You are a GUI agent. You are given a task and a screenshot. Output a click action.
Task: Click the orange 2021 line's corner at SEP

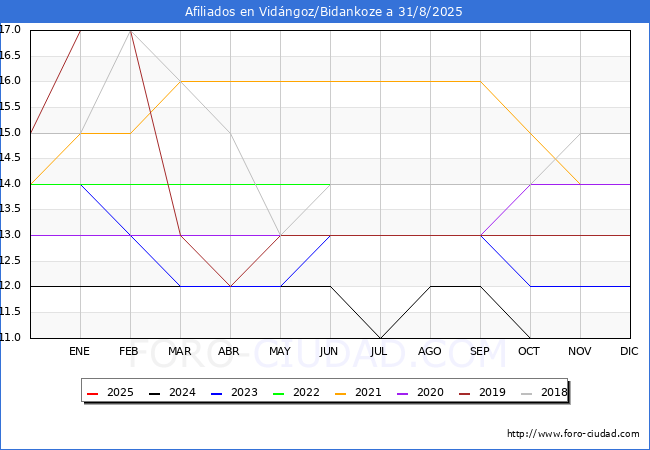coord(480,82)
